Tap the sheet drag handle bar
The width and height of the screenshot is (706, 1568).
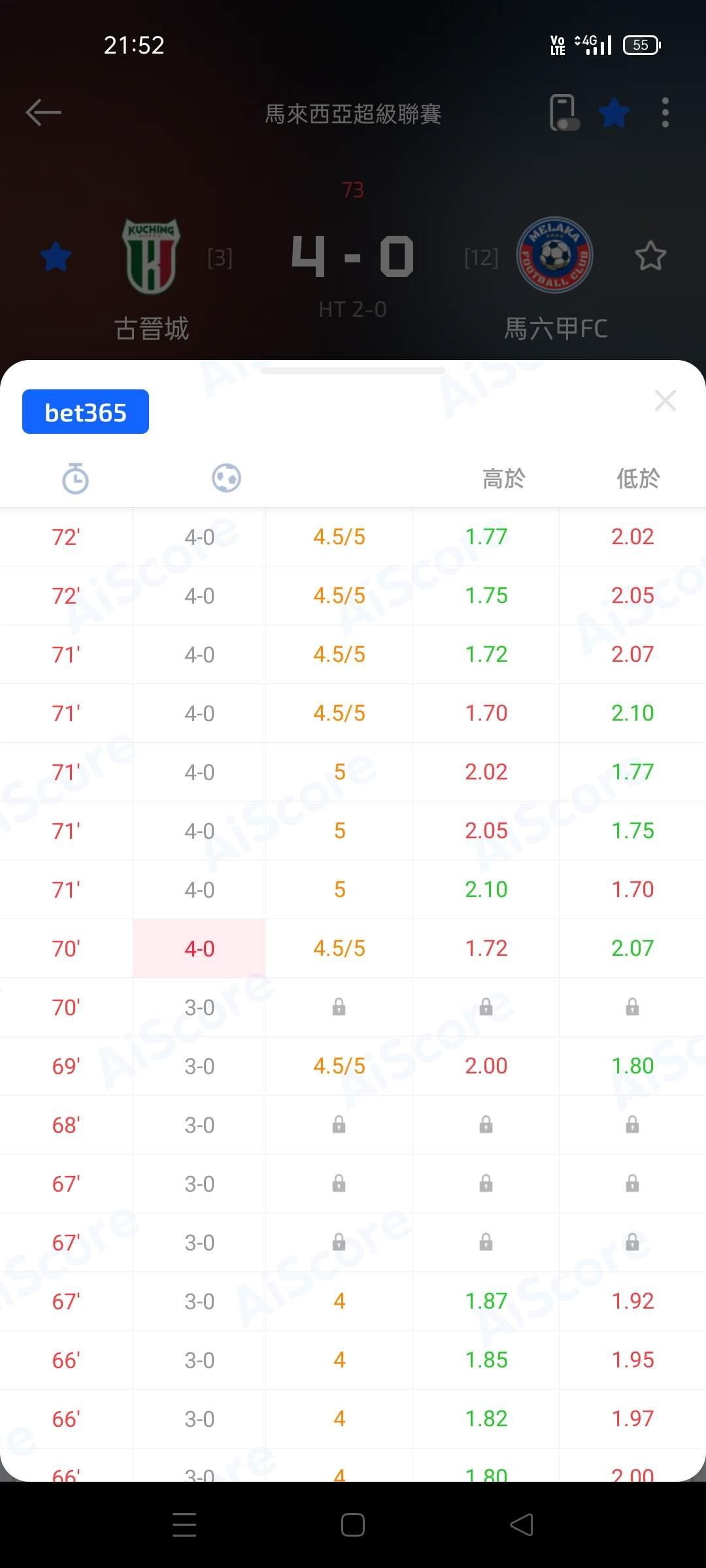pyautogui.click(x=353, y=370)
